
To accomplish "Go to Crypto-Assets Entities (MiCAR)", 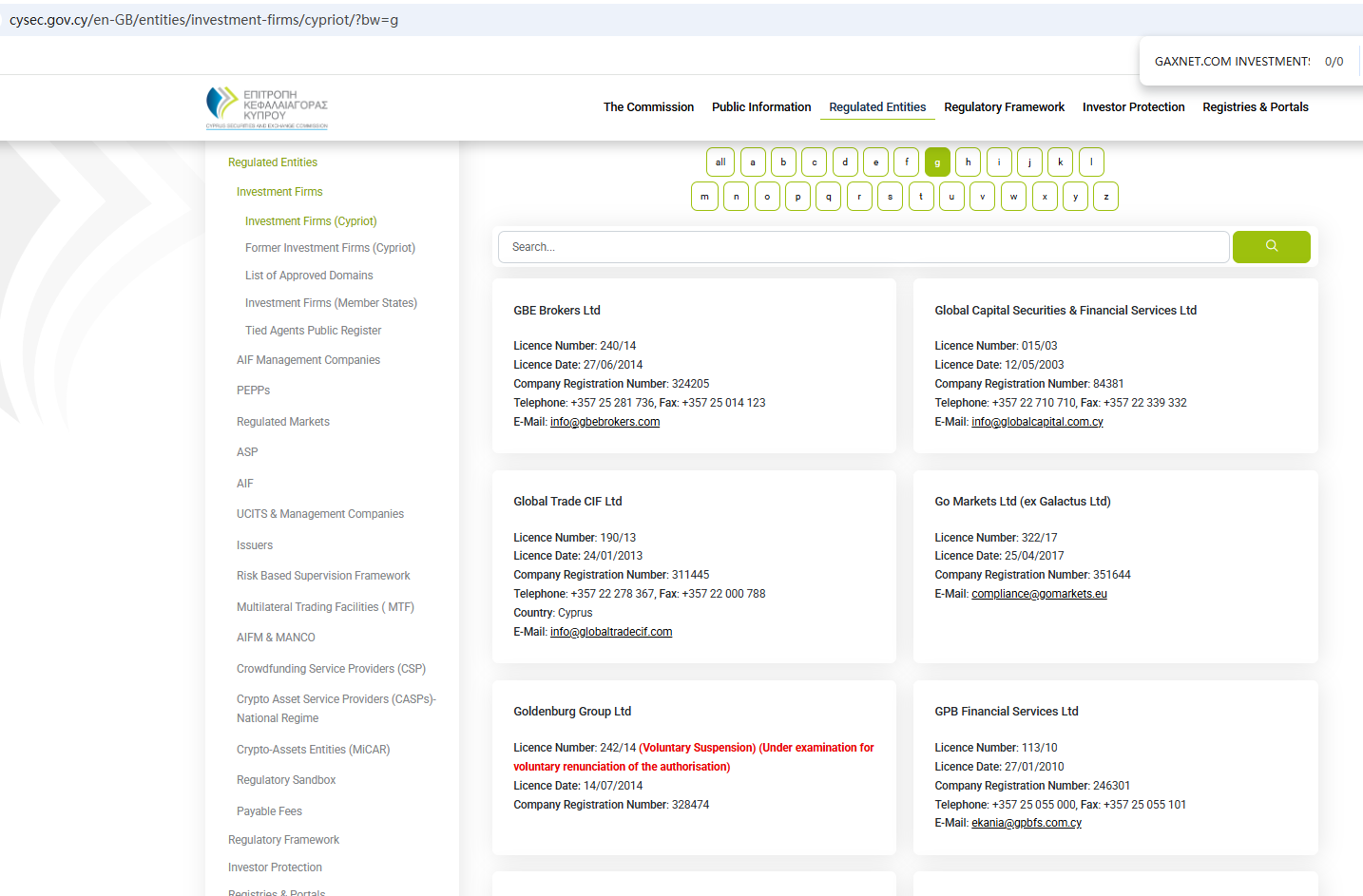I will tap(313, 750).
